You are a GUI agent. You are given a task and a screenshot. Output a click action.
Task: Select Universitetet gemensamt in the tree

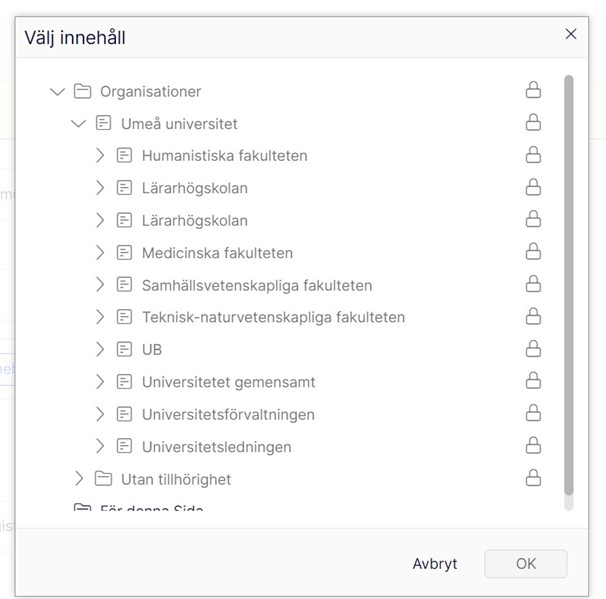pyautogui.click(x=228, y=382)
